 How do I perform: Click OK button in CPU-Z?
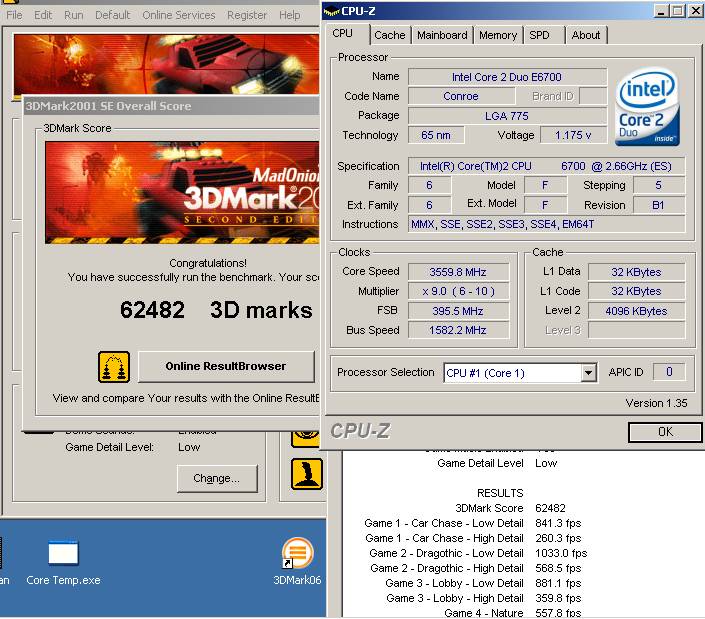pyautogui.click(x=665, y=432)
